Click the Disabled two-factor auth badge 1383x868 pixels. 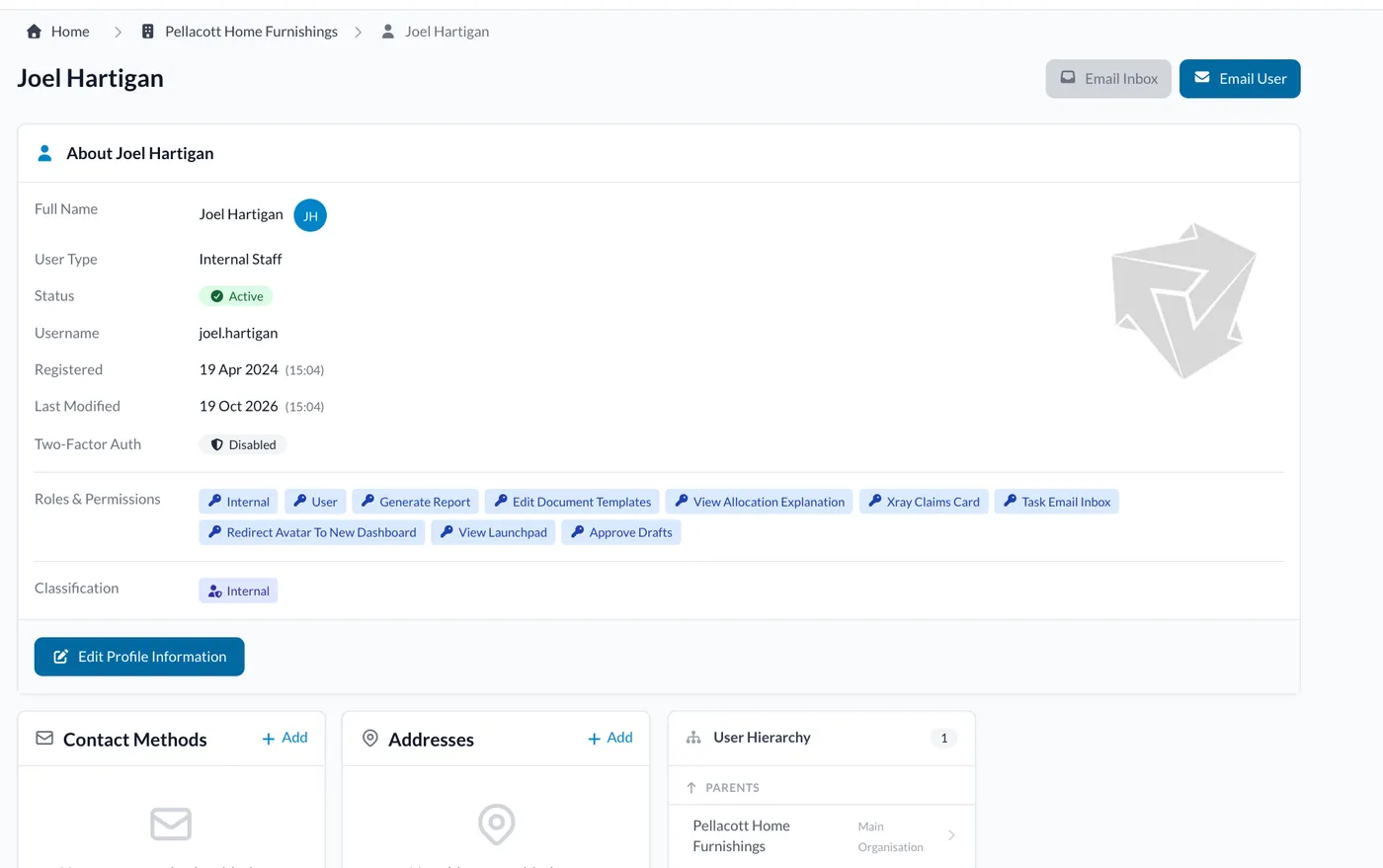click(242, 444)
